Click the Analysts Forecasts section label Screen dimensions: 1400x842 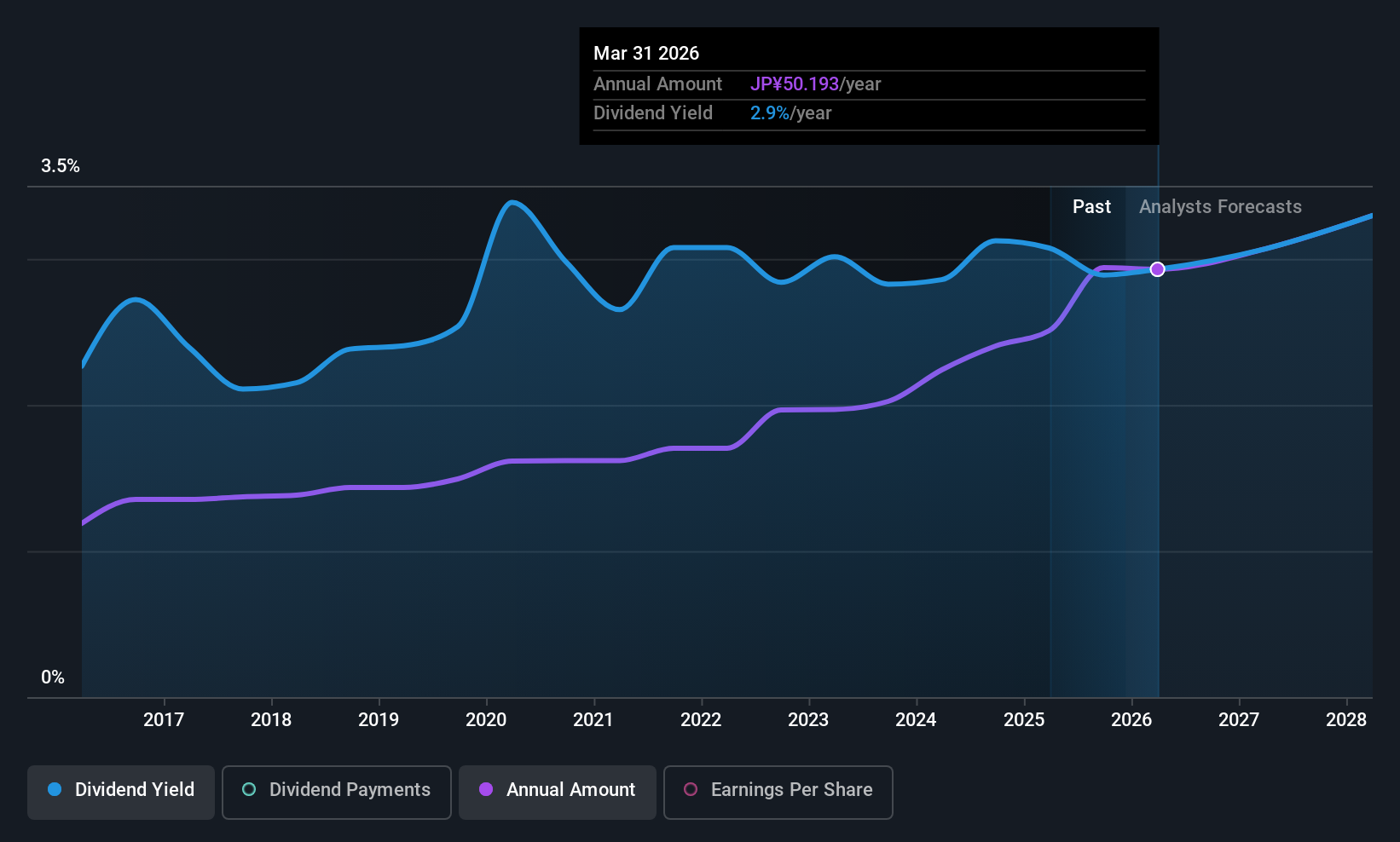coord(1220,207)
